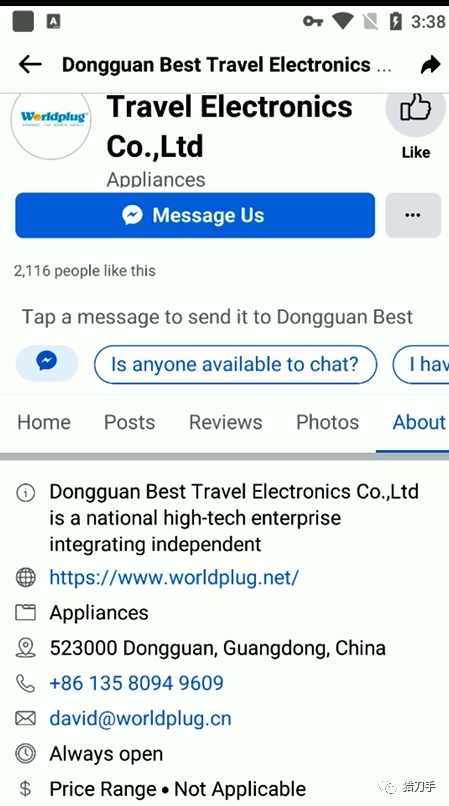Screen dimensions: 449x806
Task: Tap the globe icon next to the website
Action: coord(25,578)
